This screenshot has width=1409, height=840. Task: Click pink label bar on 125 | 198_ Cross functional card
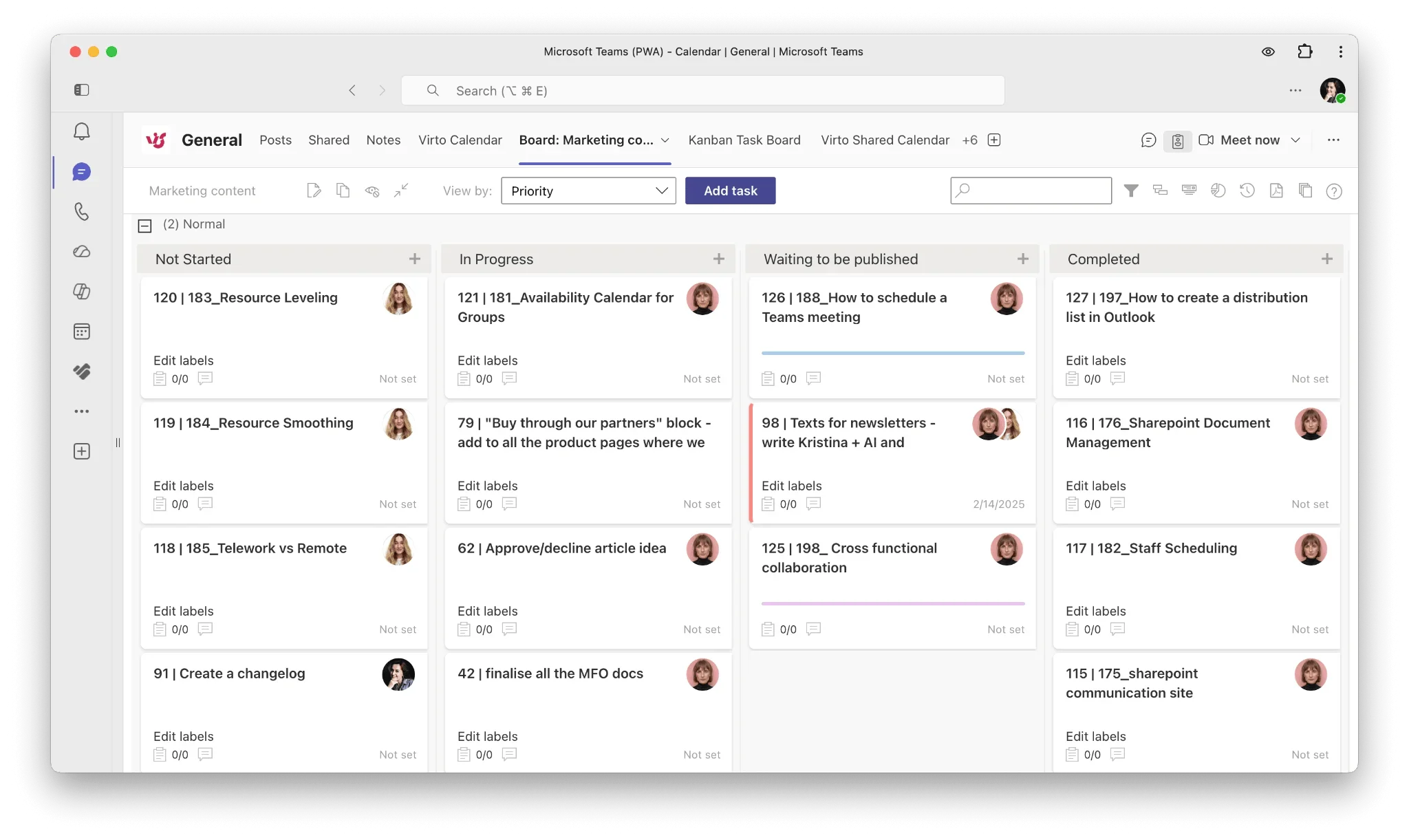[x=892, y=603]
